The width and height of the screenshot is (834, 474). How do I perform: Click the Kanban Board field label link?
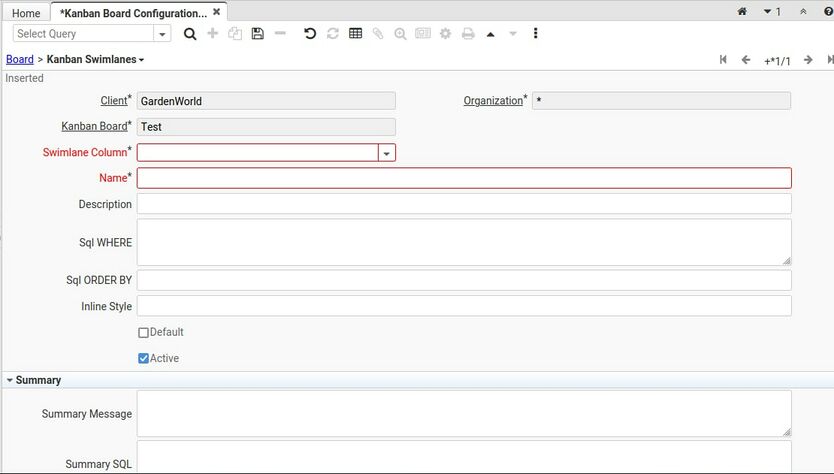[x=94, y=127]
